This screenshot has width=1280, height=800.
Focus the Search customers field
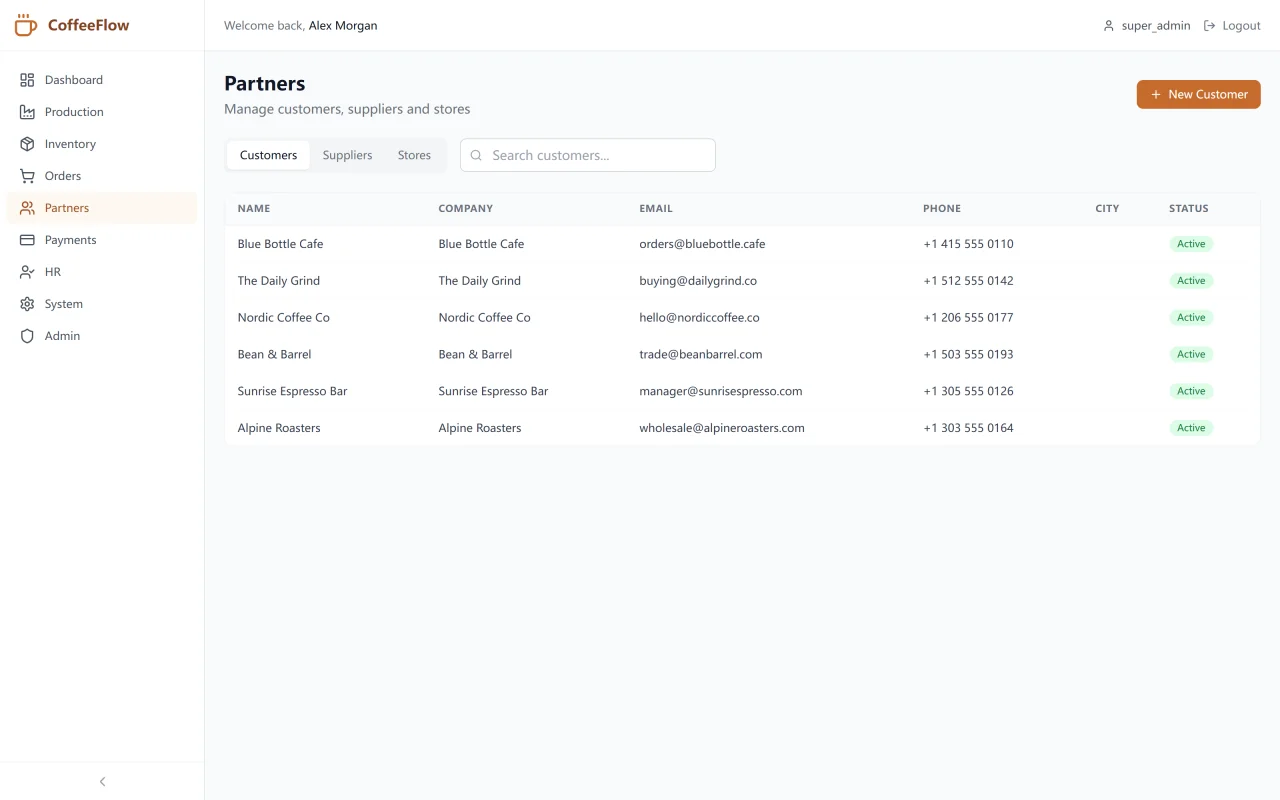pyautogui.click(x=588, y=155)
